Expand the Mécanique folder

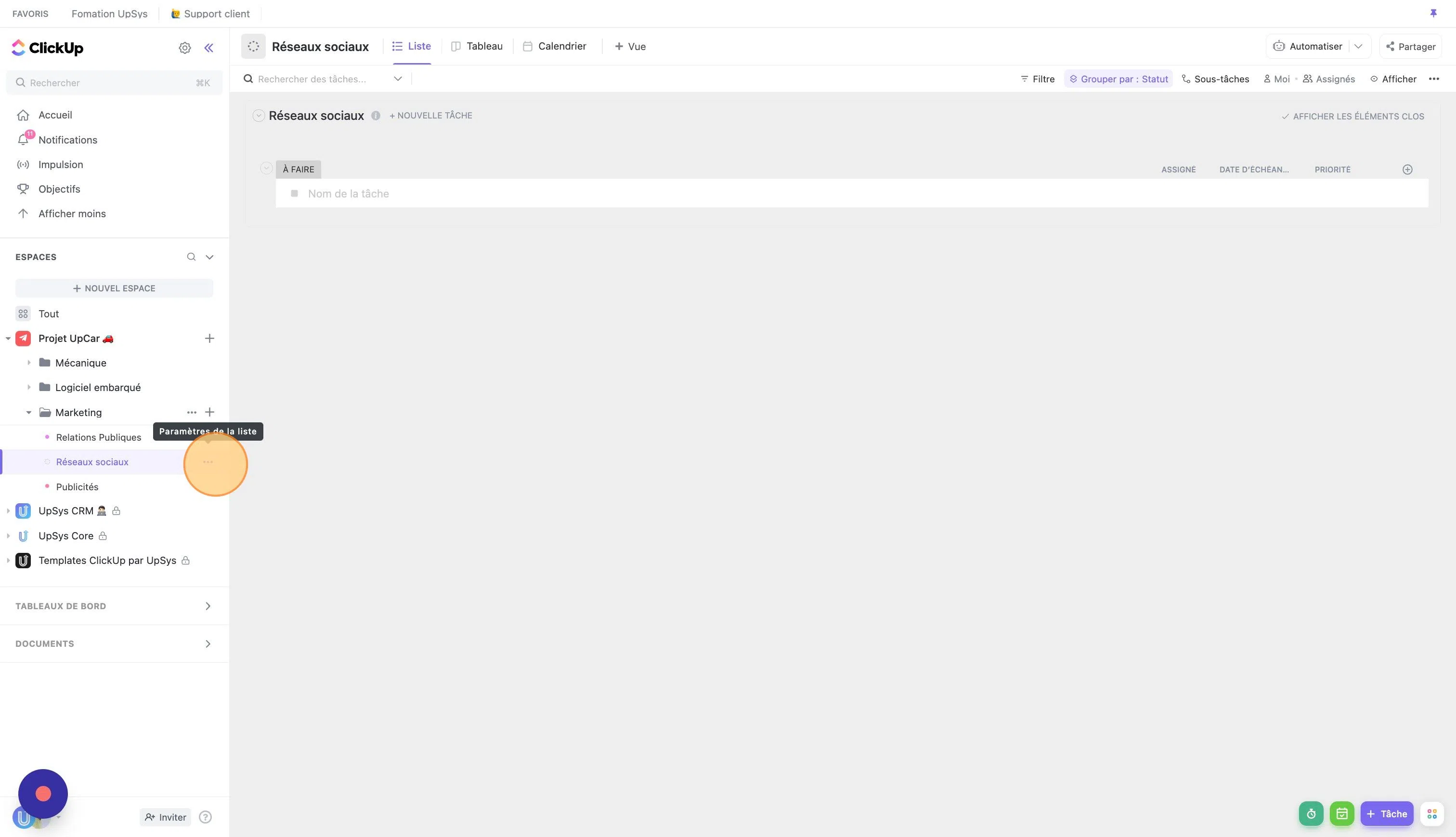pyautogui.click(x=29, y=363)
